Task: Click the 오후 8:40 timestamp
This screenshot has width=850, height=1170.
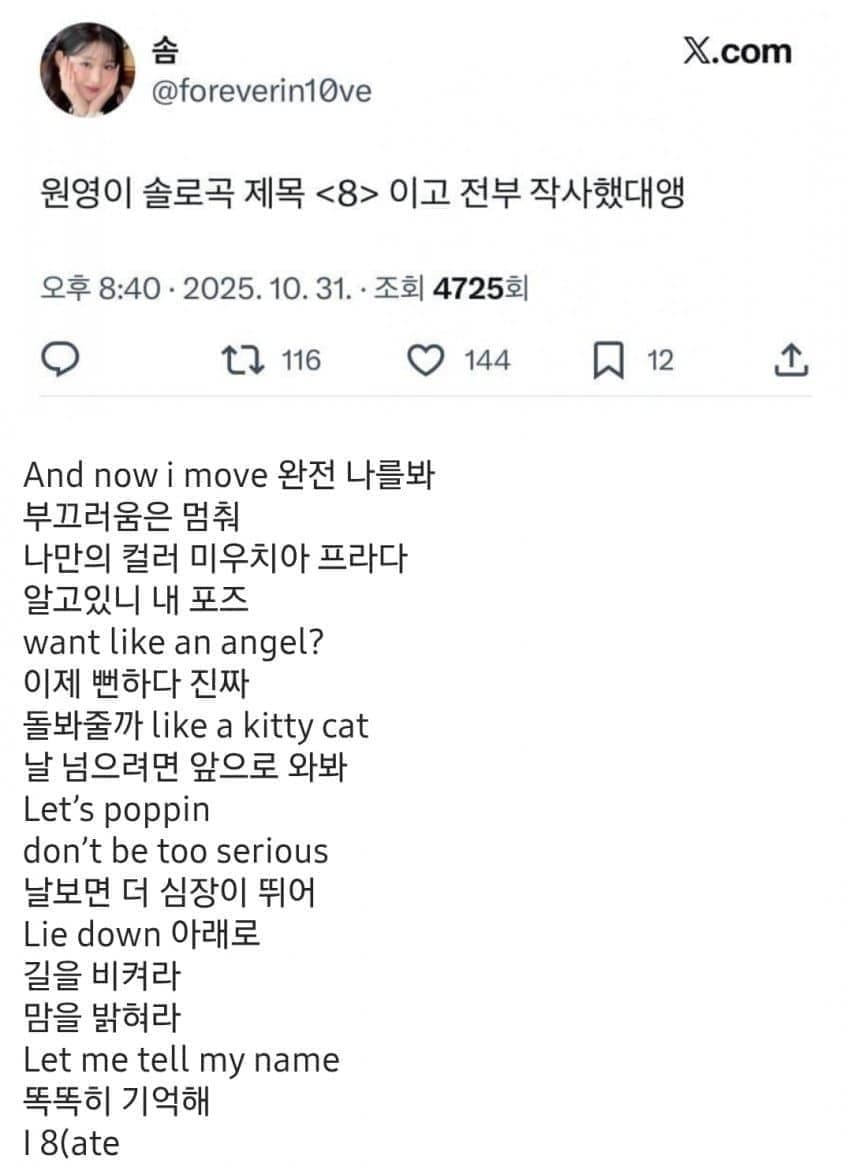Action: pyautogui.click(x=100, y=288)
